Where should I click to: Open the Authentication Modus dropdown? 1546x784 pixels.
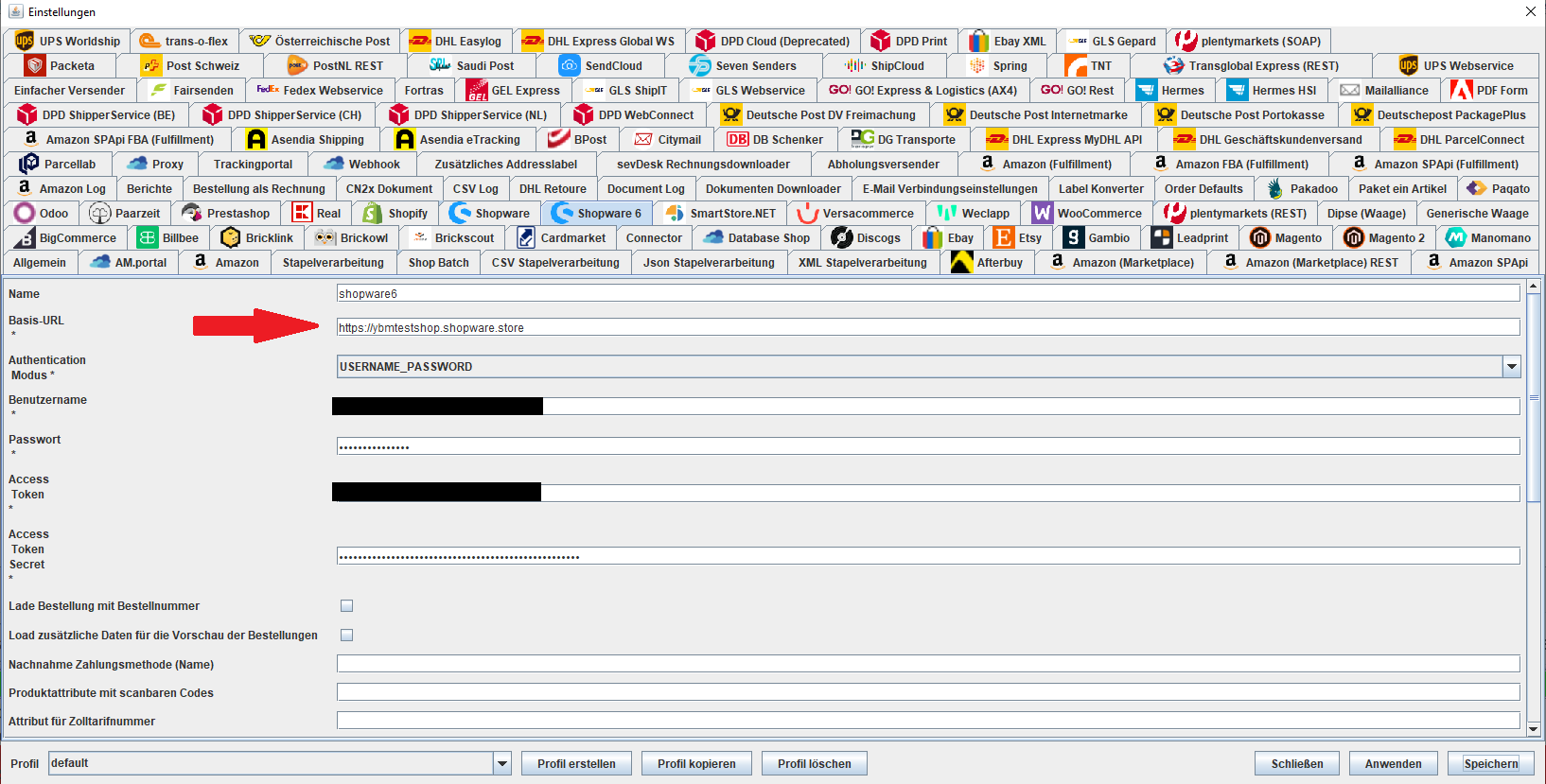click(1511, 367)
